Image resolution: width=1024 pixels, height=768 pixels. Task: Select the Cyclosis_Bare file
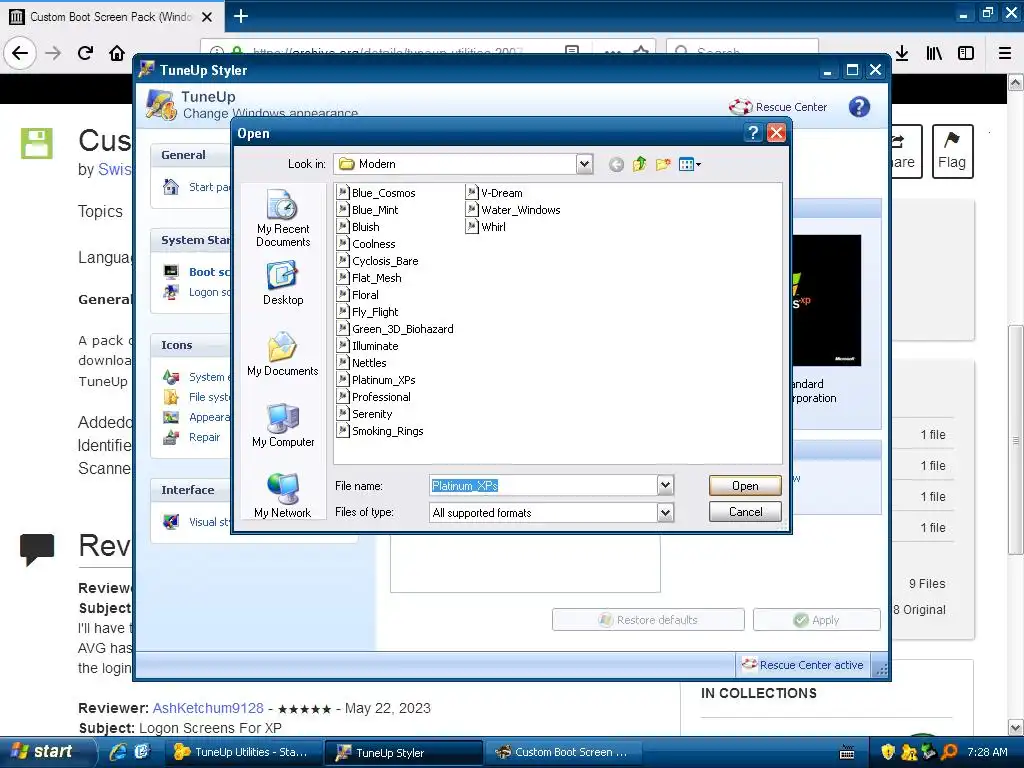[x=377, y=261]
